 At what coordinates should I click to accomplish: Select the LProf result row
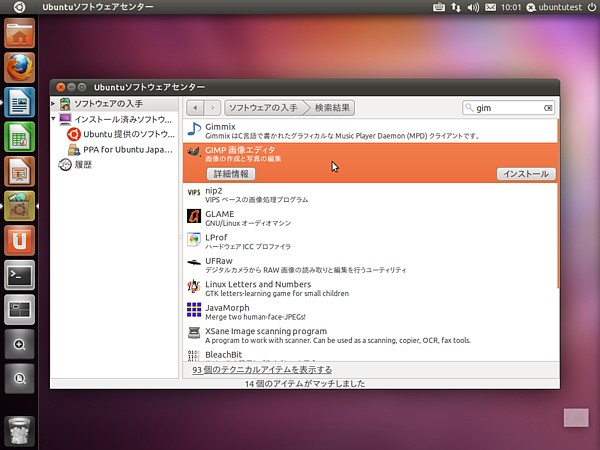[x=370, y=241]
